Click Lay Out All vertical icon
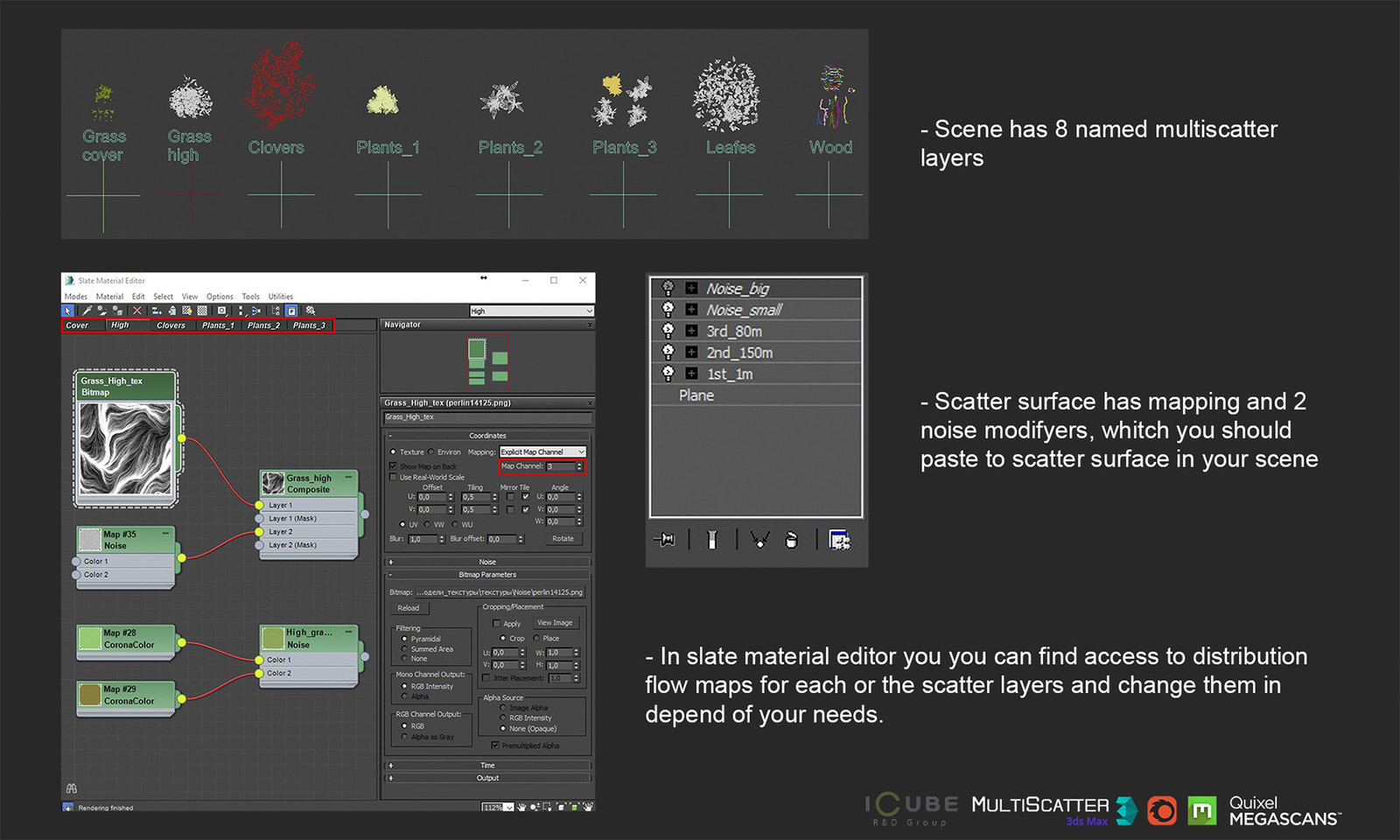 coord(241,311)
